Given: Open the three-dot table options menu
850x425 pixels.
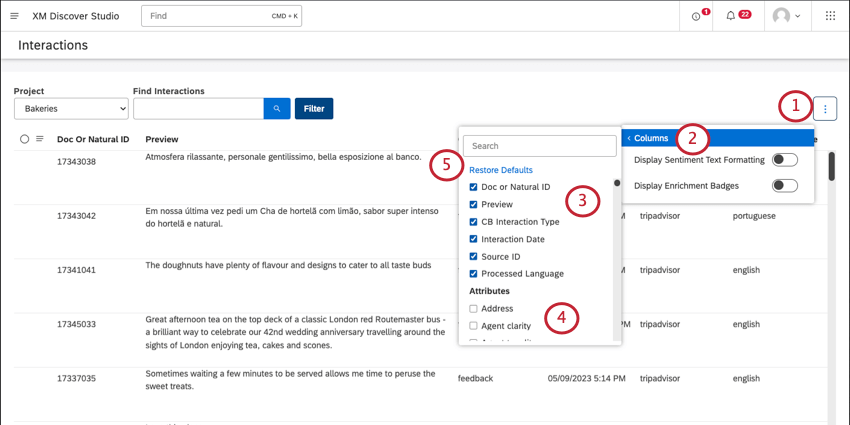Looking at the screenshot, I should [x=825, y=109].
